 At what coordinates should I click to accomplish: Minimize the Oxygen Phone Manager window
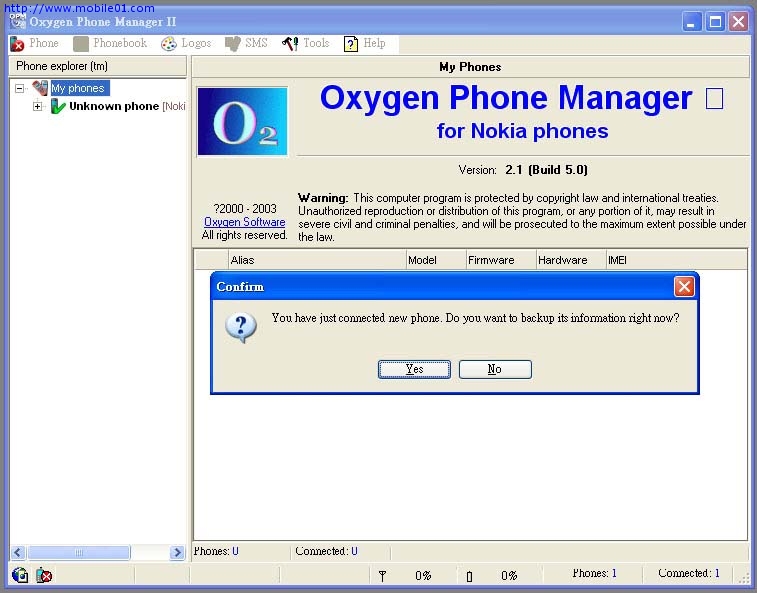coord(691,22)
